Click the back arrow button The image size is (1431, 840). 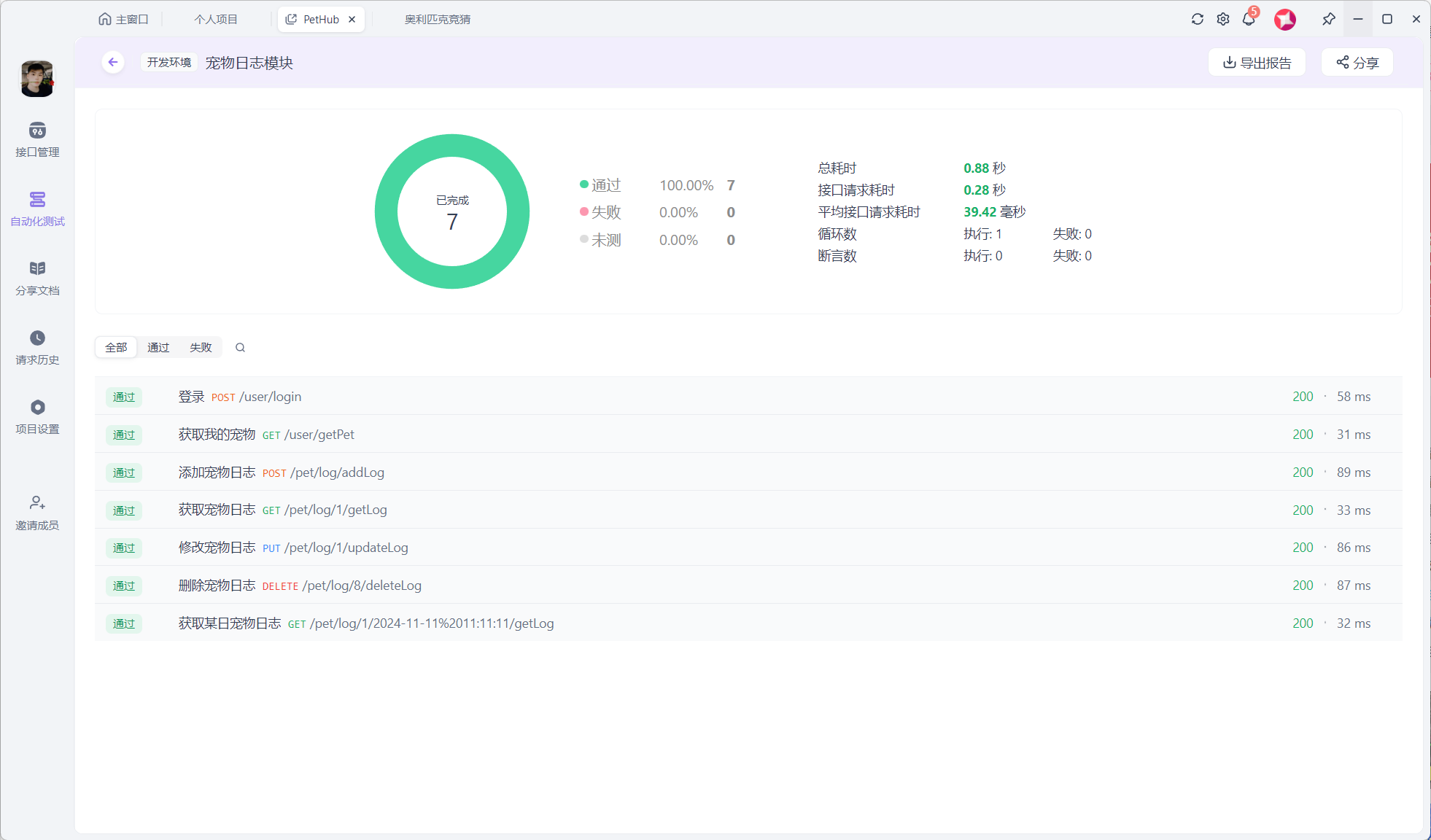113,62
